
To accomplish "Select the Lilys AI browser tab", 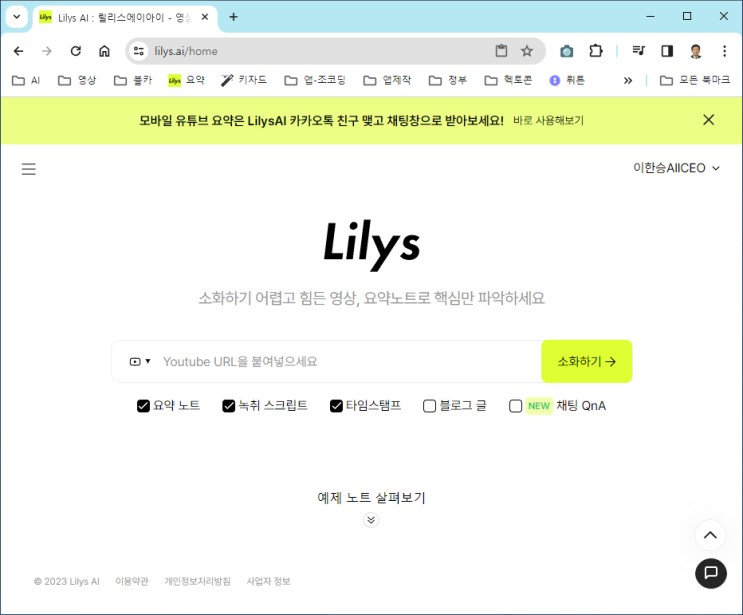I will (125, 18).
